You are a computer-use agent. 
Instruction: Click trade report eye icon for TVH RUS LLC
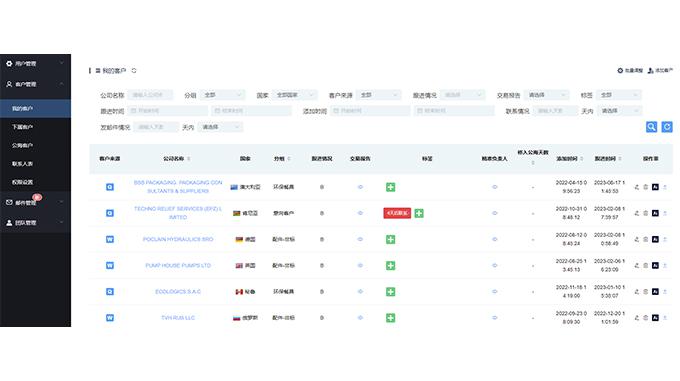pyautogui.click(x=360, y=318)
